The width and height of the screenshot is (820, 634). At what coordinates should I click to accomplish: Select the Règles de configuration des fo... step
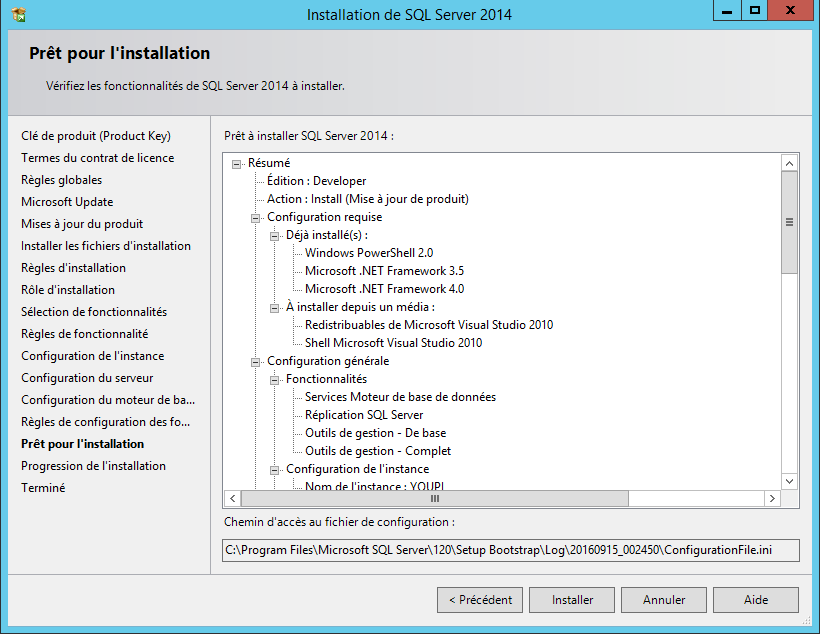(x=105, y=422)
